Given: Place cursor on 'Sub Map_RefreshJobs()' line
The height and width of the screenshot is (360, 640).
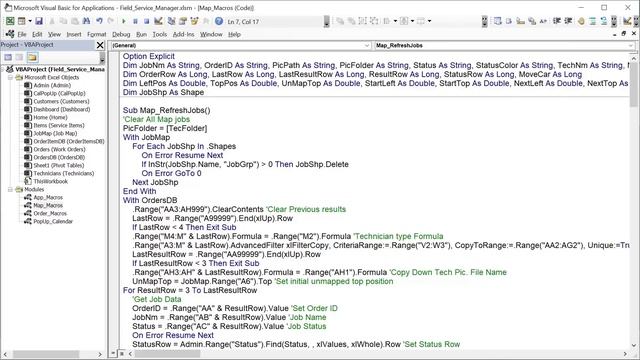Looking at the screenshot, I should [x=167, y=110].
